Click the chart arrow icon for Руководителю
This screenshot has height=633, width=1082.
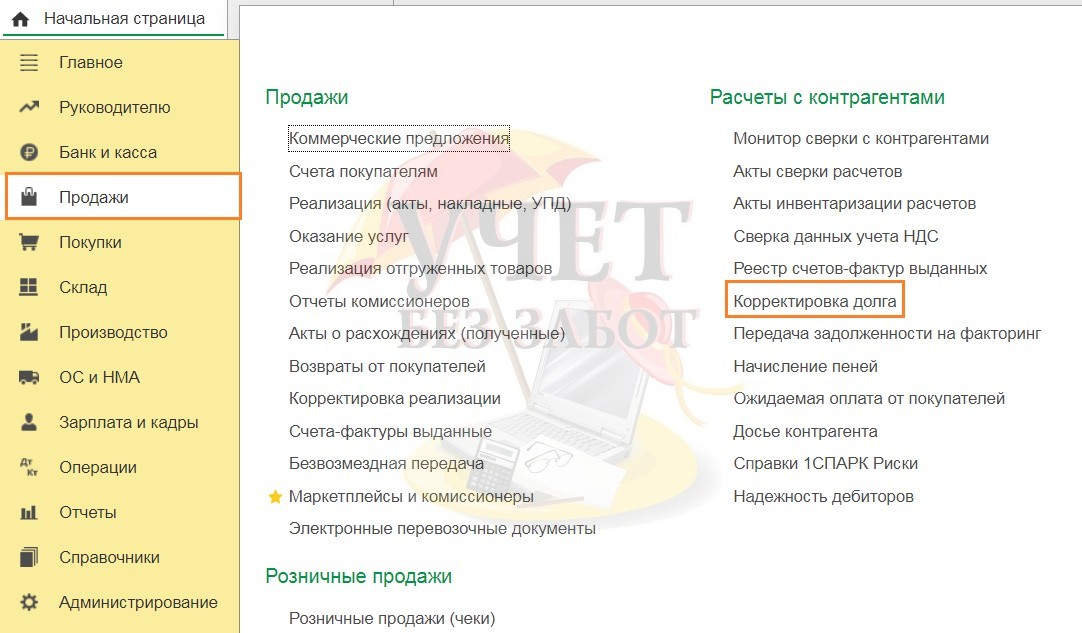click(29, 108)
